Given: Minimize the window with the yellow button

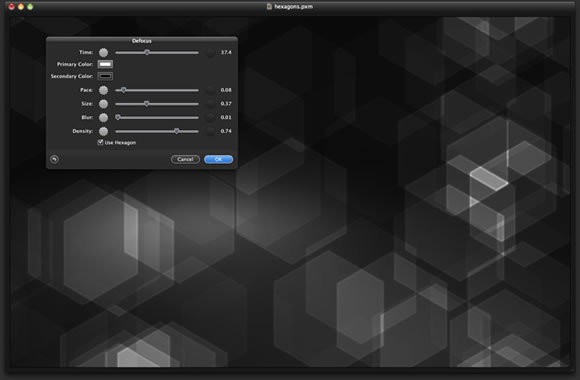Looking at the screenshot, I should (21, 7).
